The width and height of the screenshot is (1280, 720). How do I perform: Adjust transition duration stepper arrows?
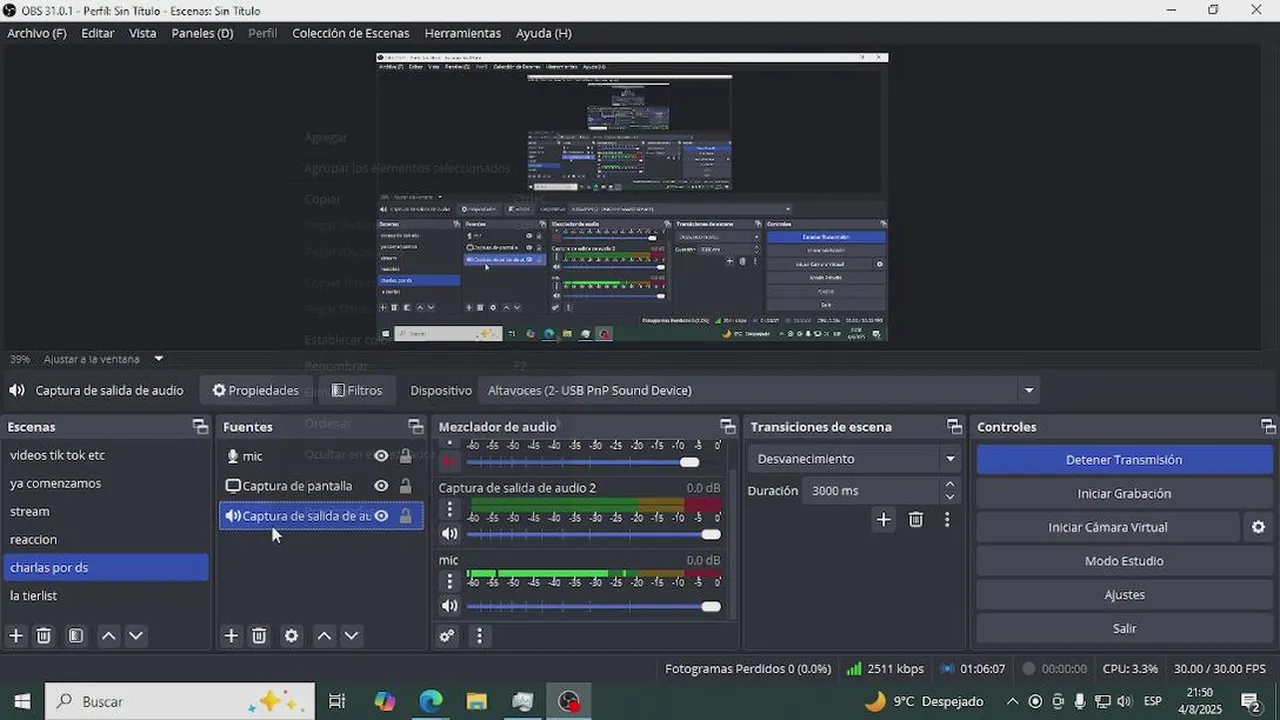[x=949, y=490]
